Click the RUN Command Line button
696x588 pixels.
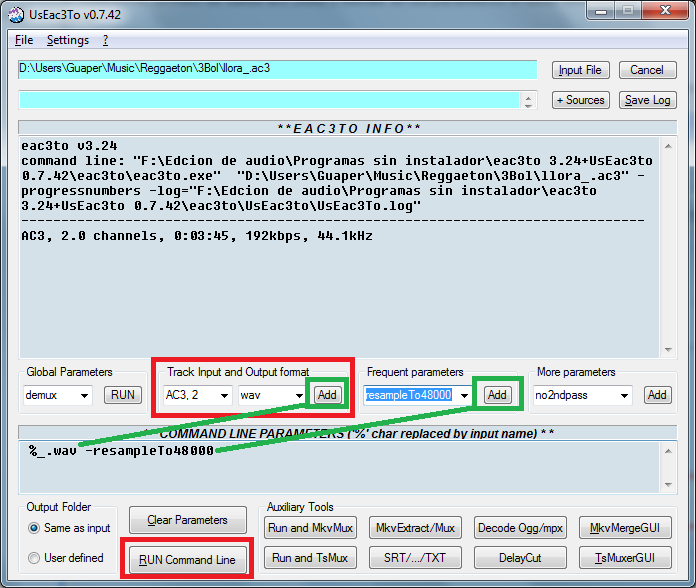click(x=187, y=560)
